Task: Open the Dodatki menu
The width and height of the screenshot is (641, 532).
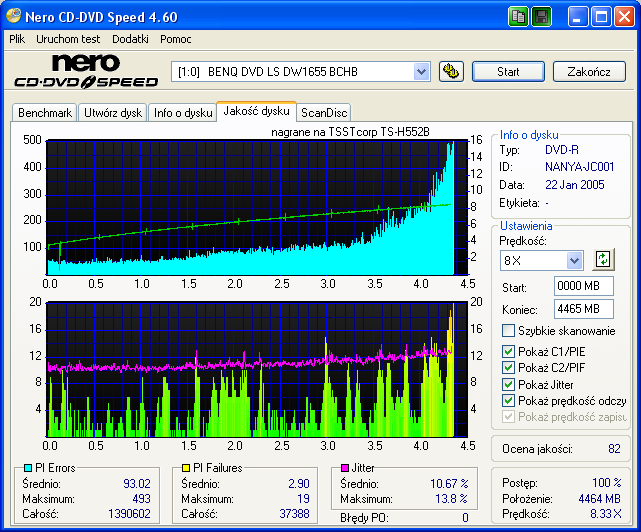Action: 130,39
